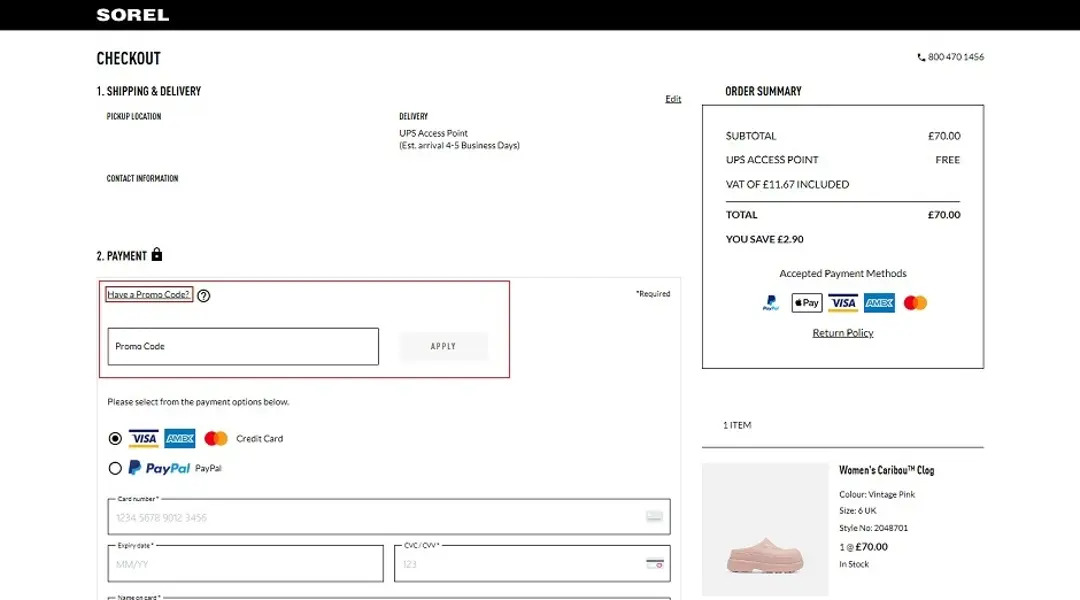Screen dimensions: 1080x600
Task: Select the Credit Card payment radio button
Action: point(115,439)
